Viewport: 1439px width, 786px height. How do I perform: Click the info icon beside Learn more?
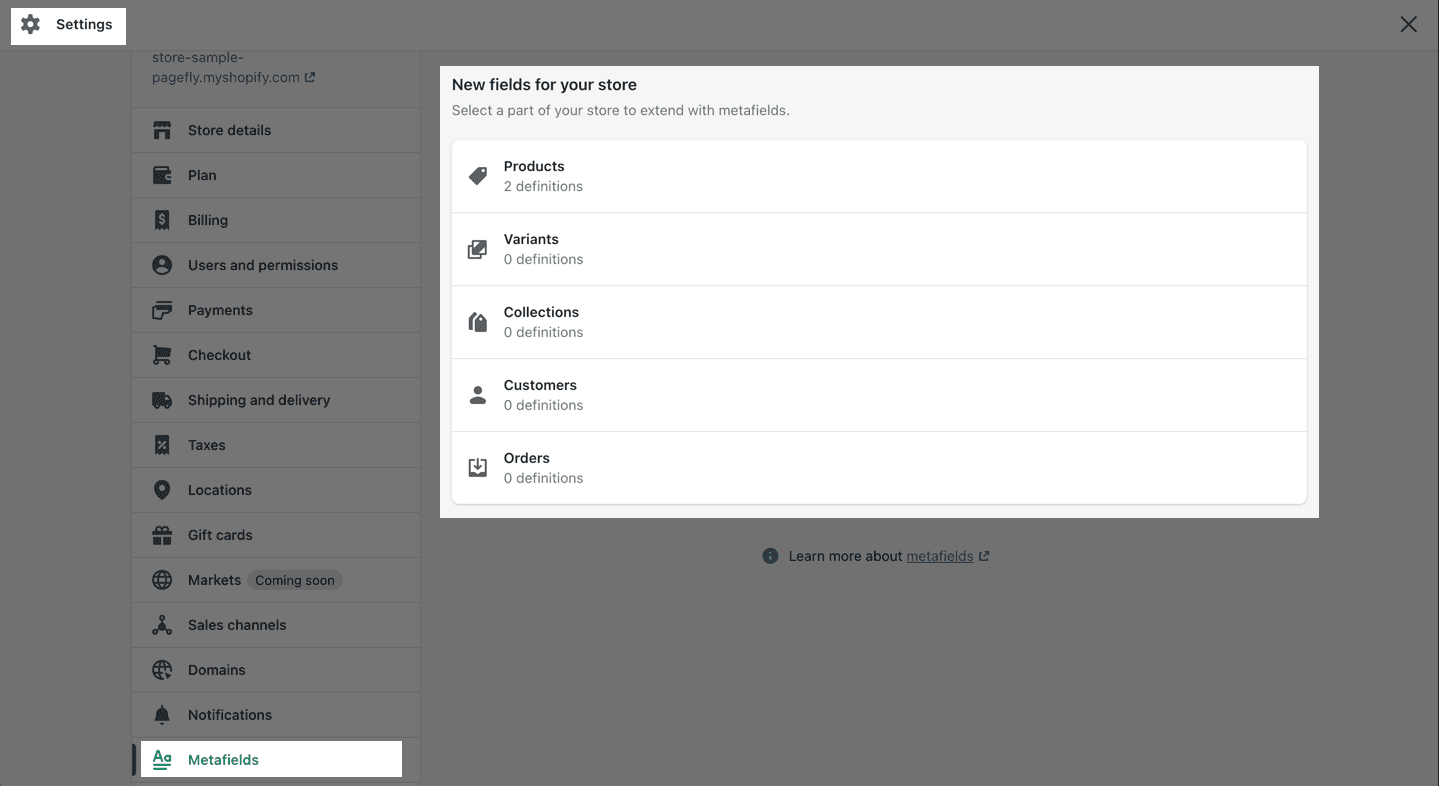770,556
